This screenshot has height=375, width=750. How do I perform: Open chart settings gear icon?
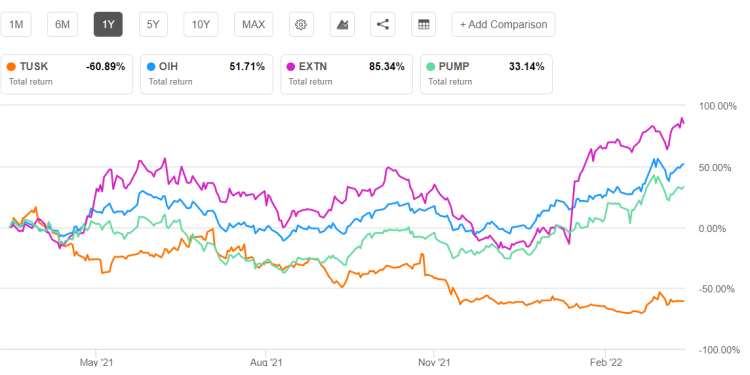301,24
